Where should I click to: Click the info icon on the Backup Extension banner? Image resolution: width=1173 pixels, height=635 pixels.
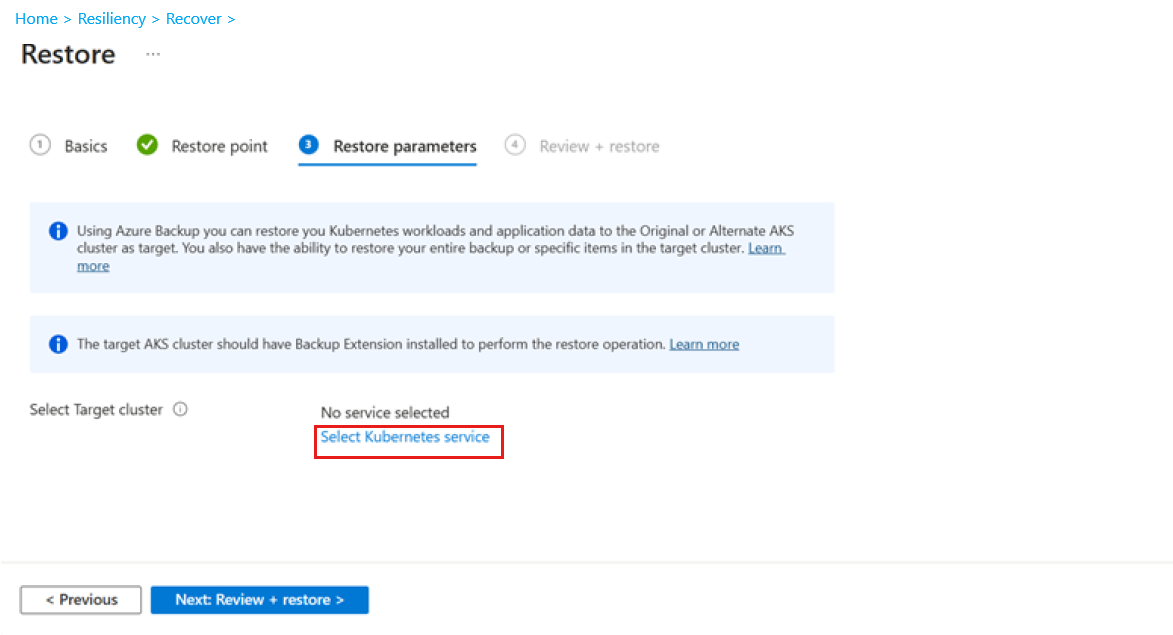click(57, 344)
